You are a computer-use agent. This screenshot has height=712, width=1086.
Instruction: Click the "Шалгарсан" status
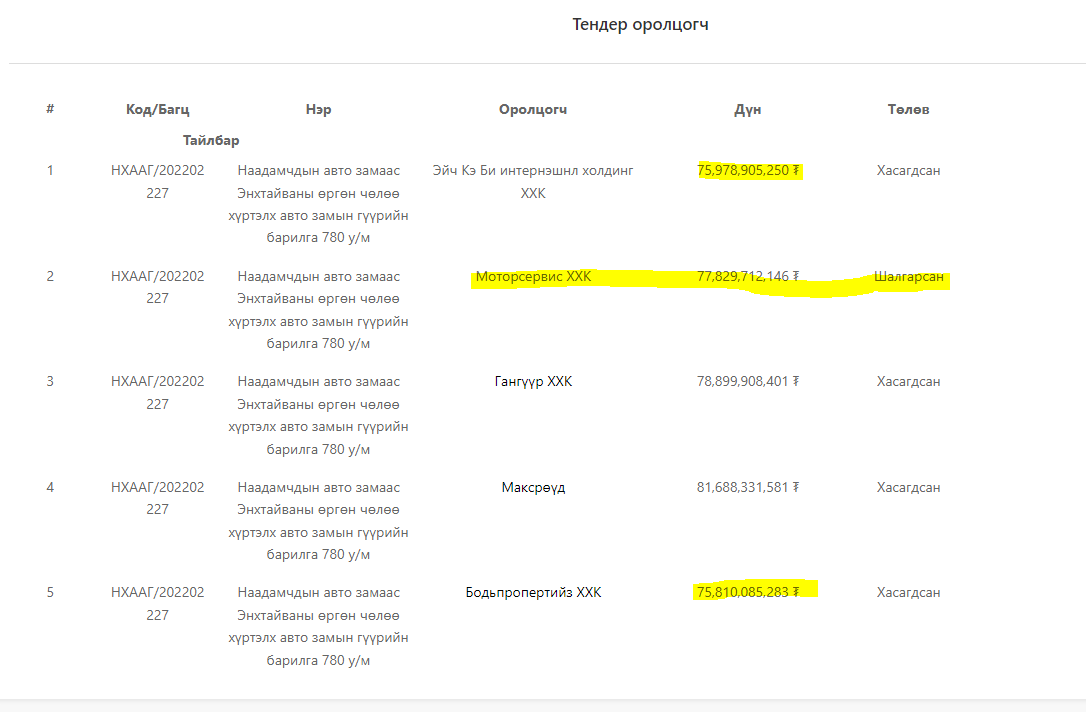[x=908, y=276]
